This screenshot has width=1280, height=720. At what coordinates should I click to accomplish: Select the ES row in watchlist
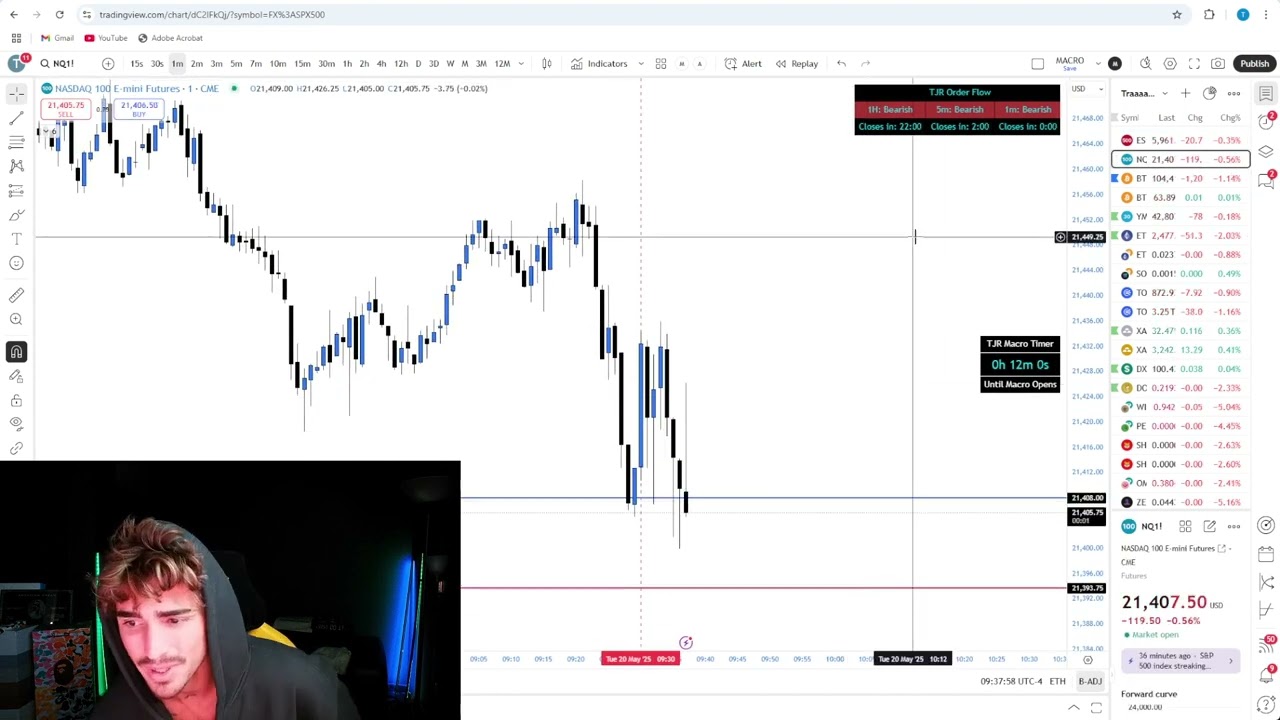point(1180,141)
